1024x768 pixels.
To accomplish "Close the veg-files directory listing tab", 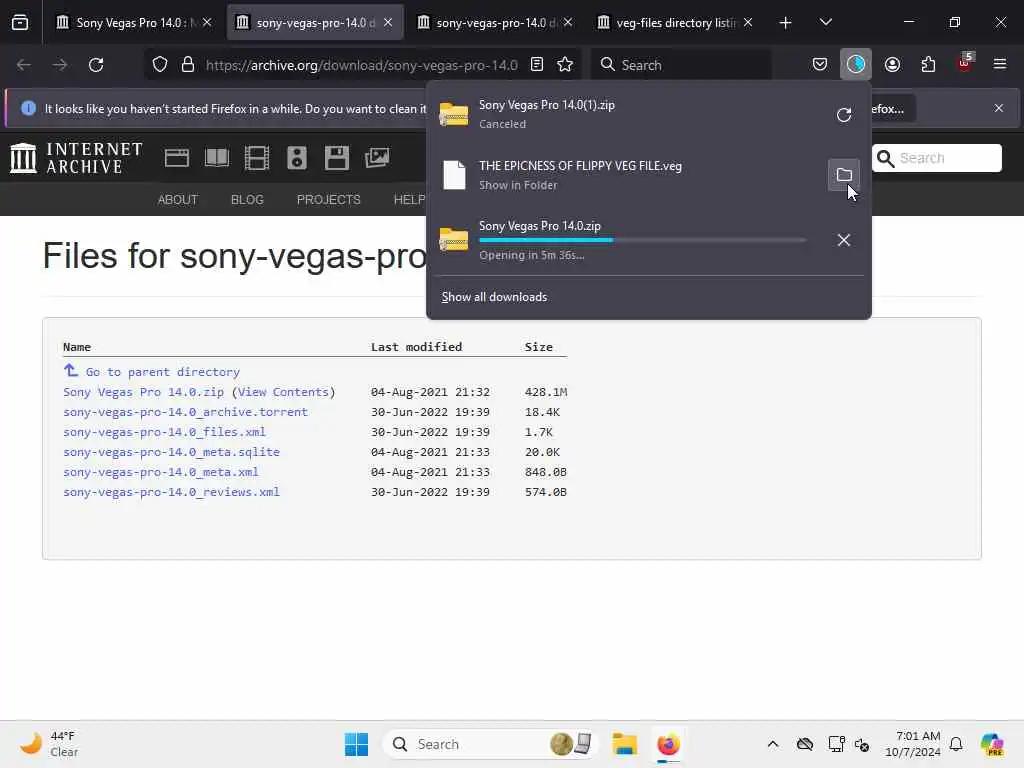I will click(748, 23).
